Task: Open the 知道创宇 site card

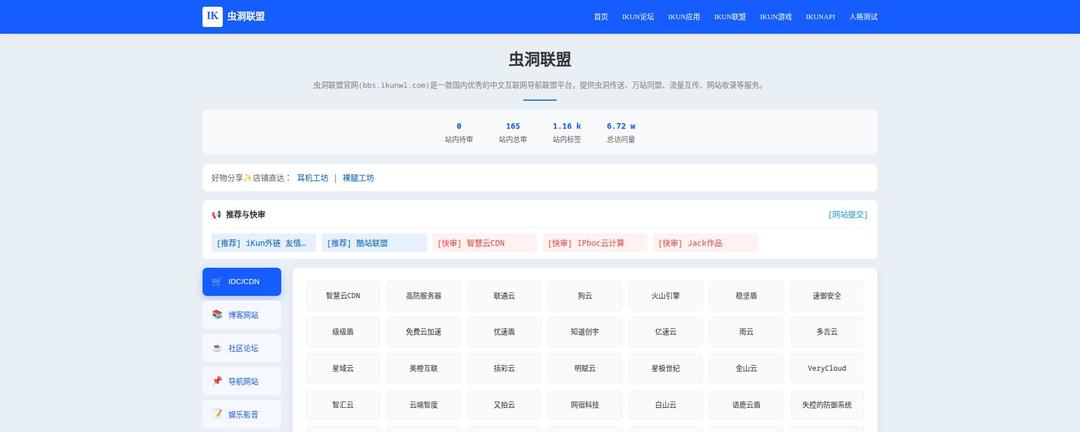Action: pyautogui.click(x=585, y=332)
